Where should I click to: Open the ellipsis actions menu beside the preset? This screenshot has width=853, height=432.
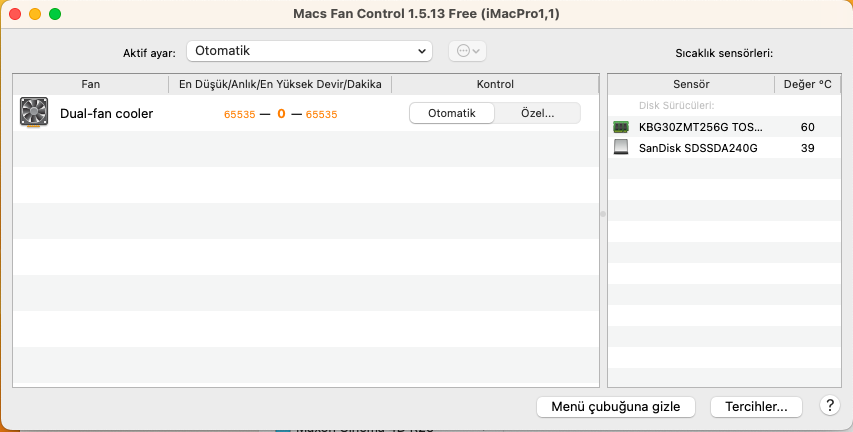pos(469,51)
